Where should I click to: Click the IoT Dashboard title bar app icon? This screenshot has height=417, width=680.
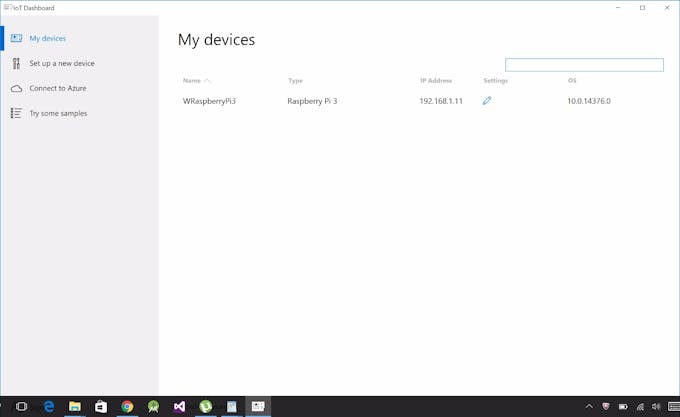(x=8, y=7)
